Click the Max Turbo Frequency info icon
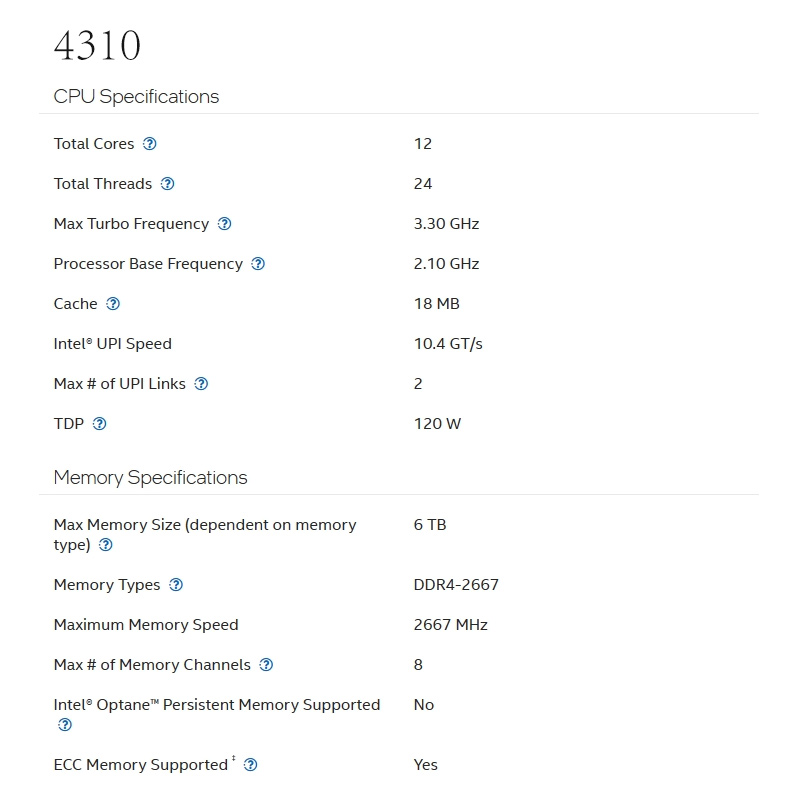The image size is (800, 800). (225, 224)
